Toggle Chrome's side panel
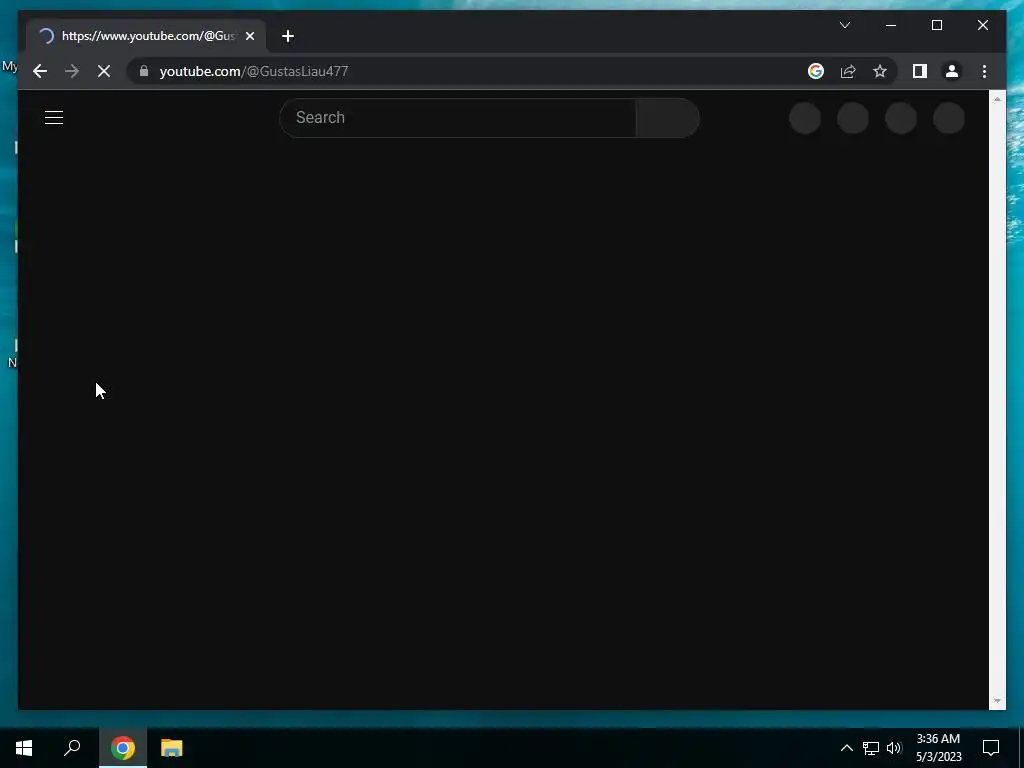Image resolution: width=1024 pixels, height=768 pixels. coord(920,71)
